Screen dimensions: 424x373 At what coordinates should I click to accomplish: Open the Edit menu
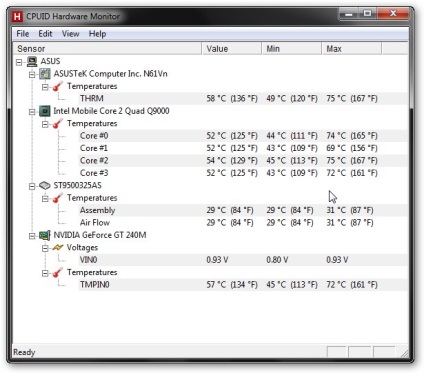[45, 34]
